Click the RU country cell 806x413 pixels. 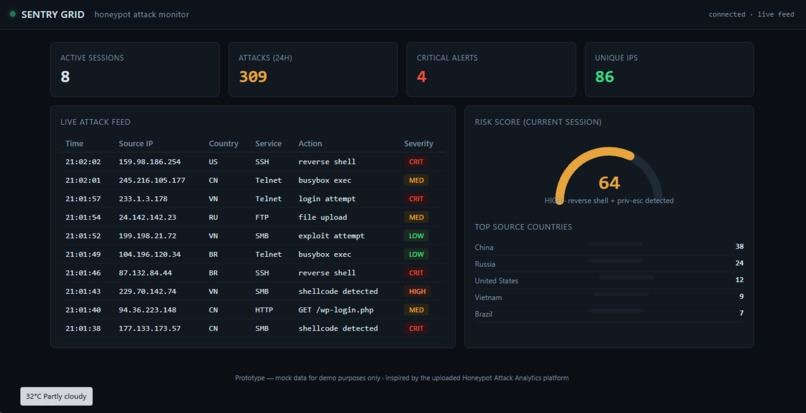click(x=213, y=217)
